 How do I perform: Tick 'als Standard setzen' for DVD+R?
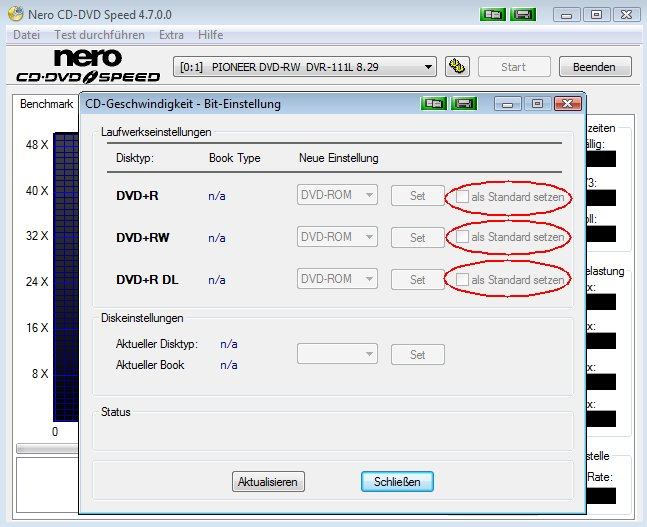[462, 197]
